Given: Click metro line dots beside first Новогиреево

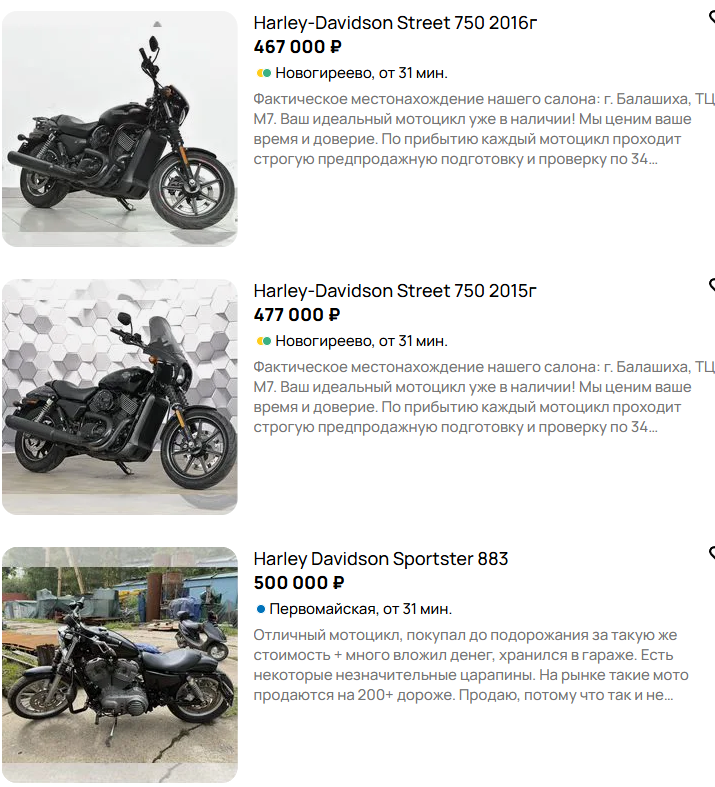Looking at the screenshot, I should coord(264,73).
